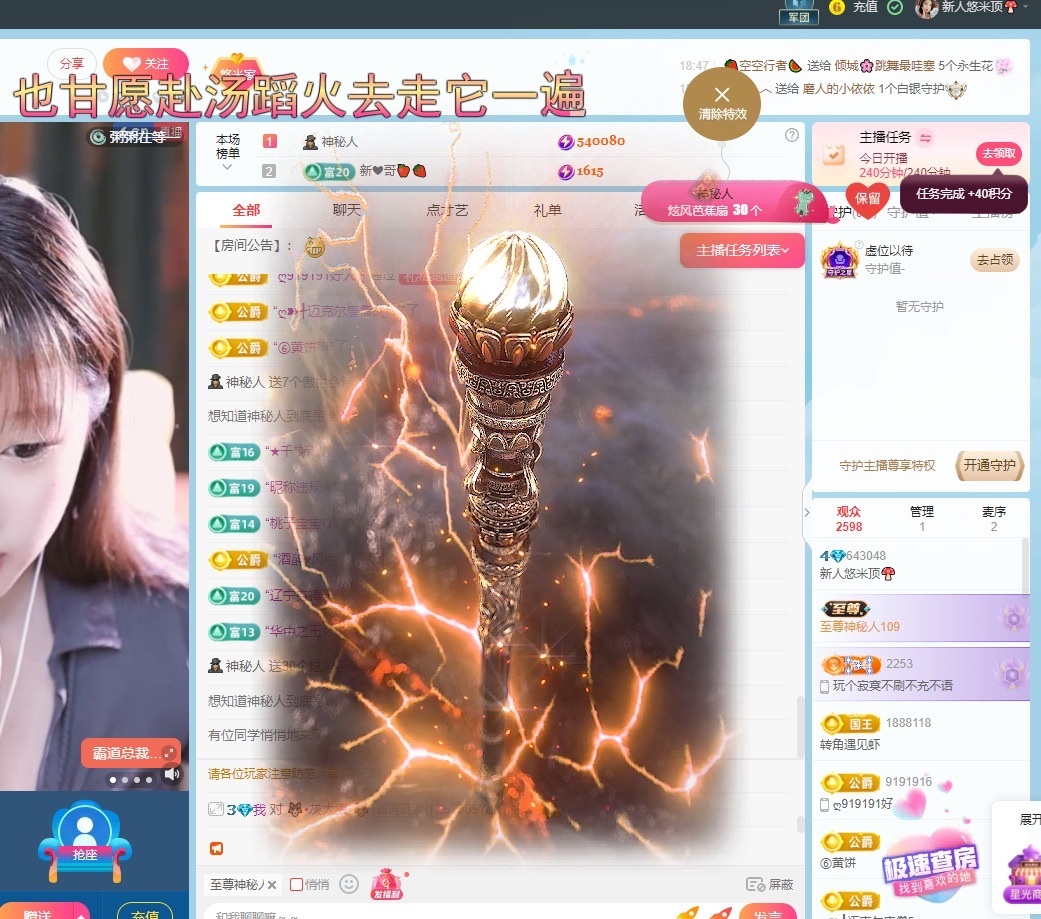Click the 守护主播尊享特权 text
This screenshot has height=919, width=1041.
pyautogui.click(x=887, y=466)
